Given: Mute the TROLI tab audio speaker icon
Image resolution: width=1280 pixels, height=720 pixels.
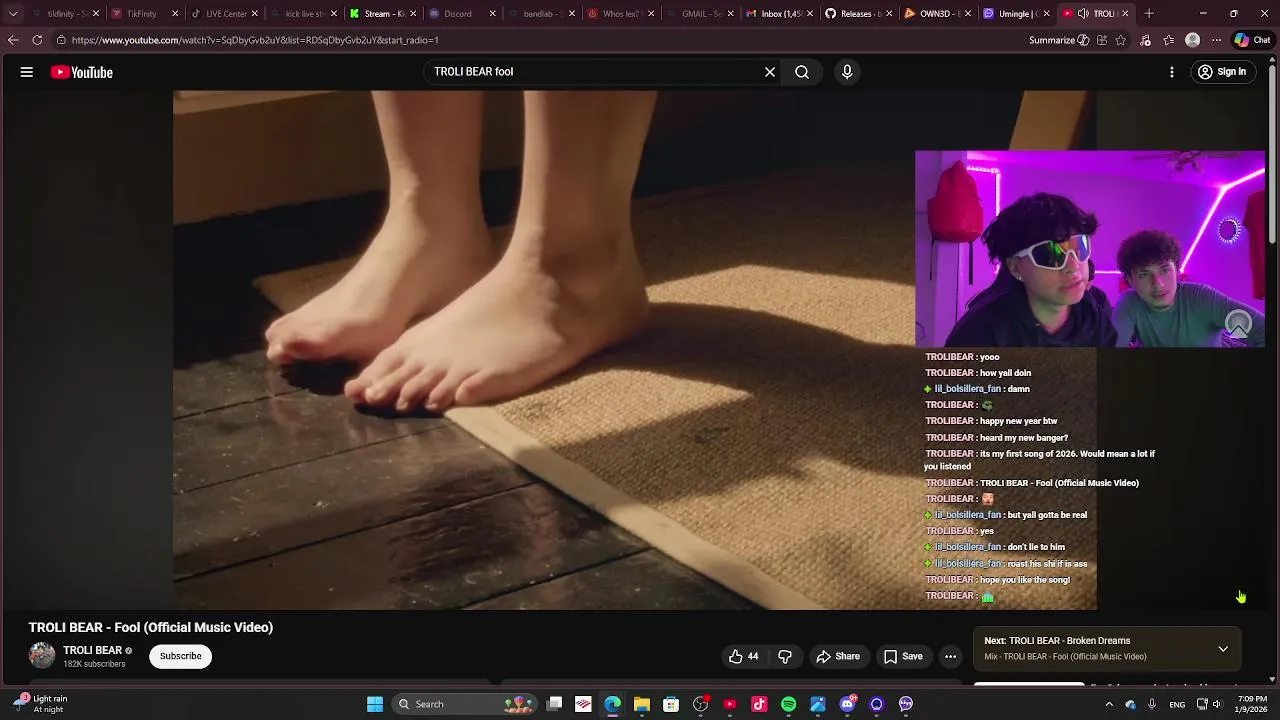Looking at the screenshot, I should coord(1083,14).
